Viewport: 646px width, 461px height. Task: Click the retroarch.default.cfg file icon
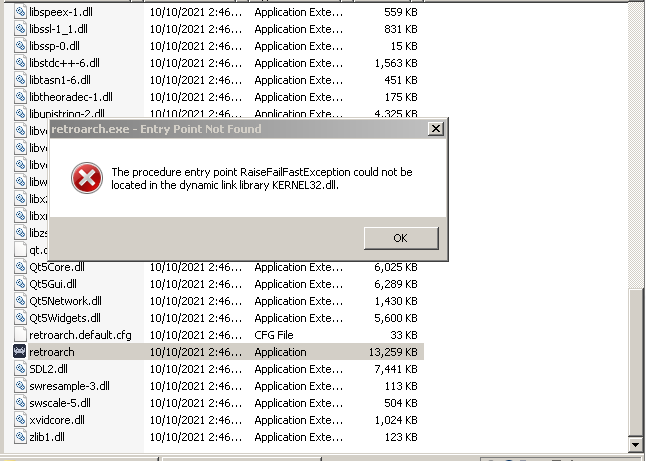20,335
